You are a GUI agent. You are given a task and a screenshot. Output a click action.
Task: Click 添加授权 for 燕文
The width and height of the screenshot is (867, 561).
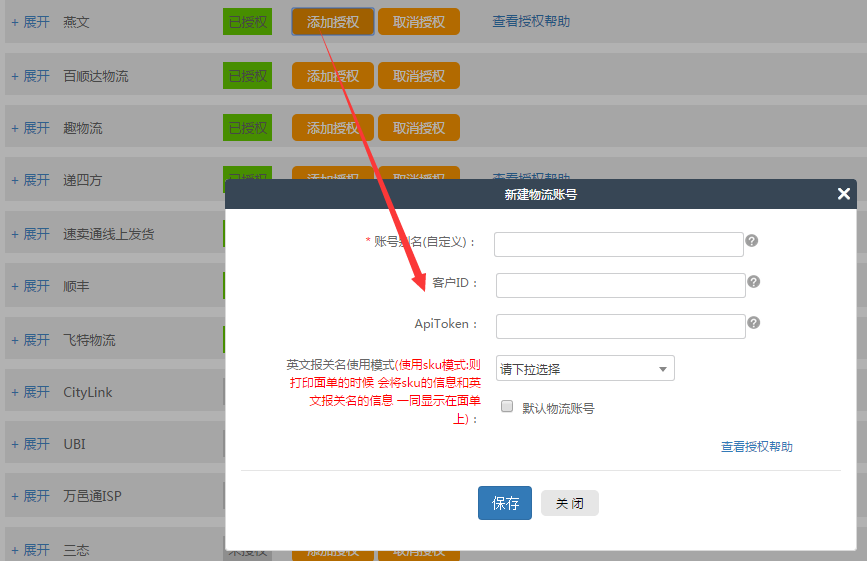(333, 21)
